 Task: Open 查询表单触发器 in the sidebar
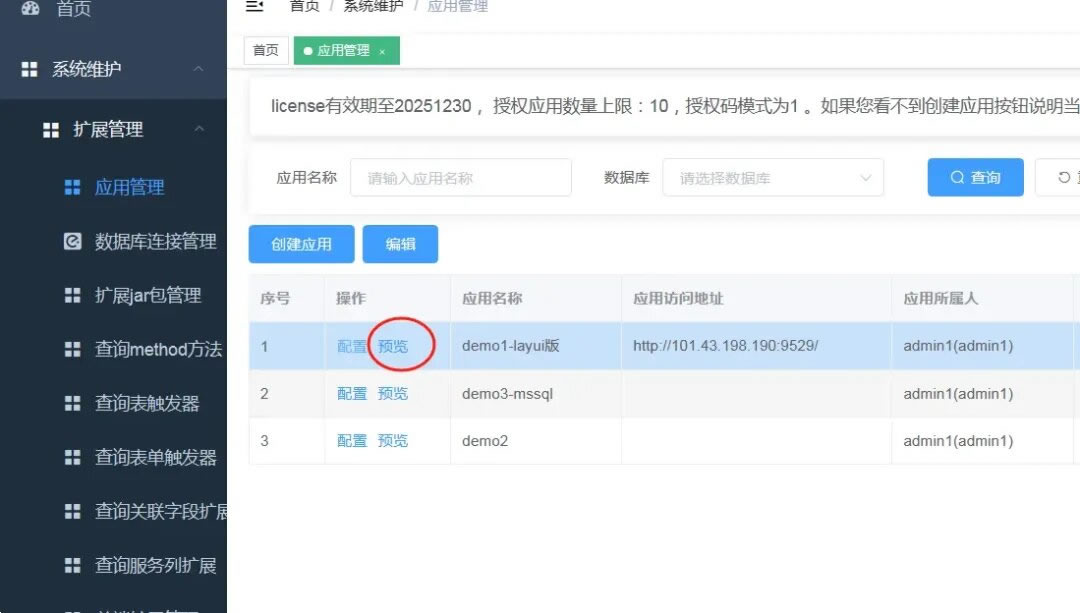[155, 457]
